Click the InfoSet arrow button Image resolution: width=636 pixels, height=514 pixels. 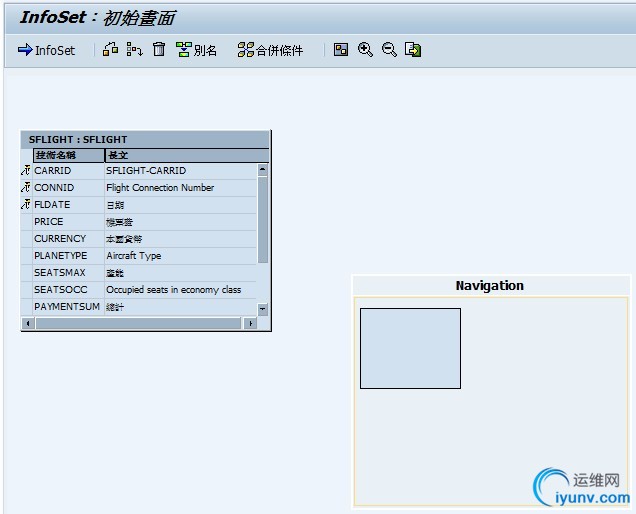(46, 50)
